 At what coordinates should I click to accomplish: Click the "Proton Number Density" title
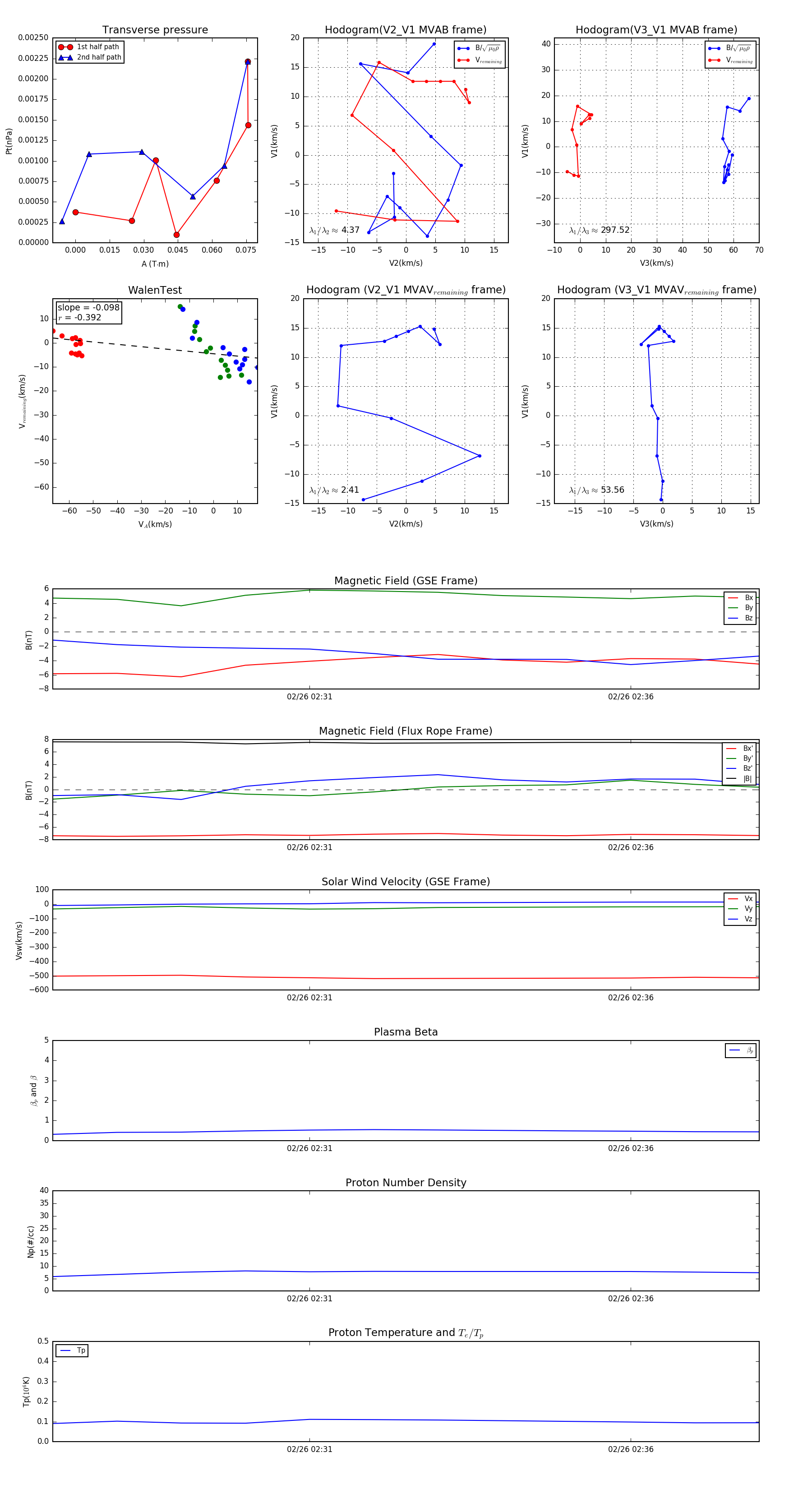pyautogui.click(x=406, y=1183)
